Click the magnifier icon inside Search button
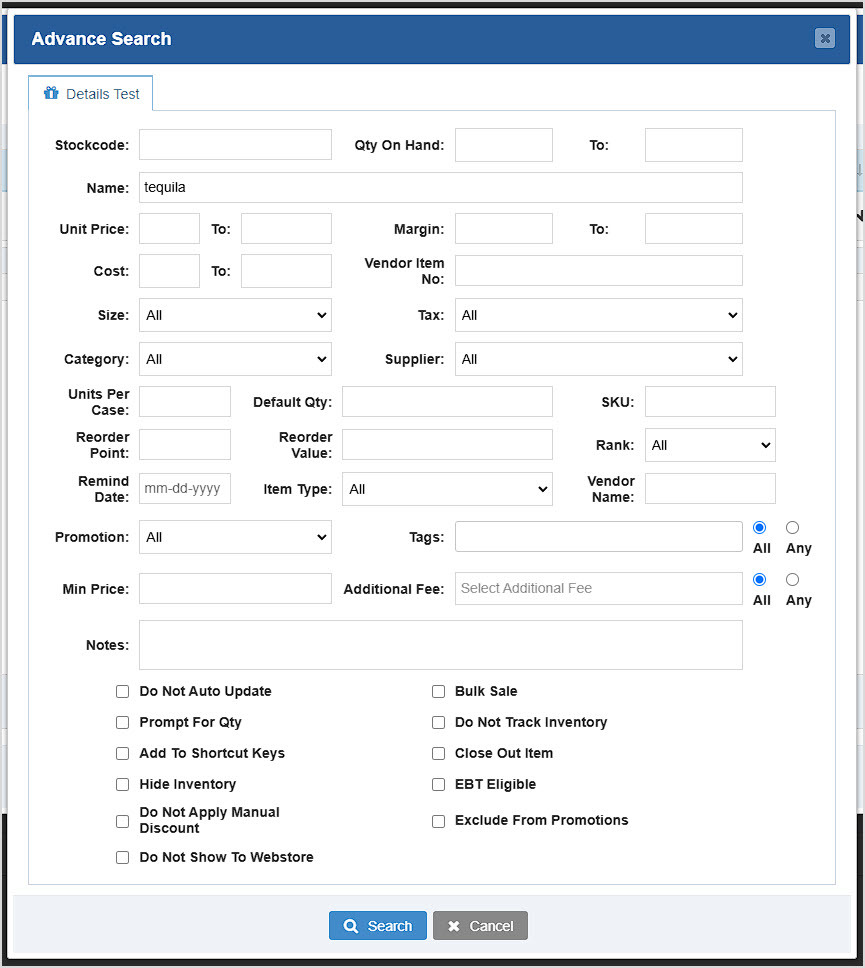The width and height of the screenshot is (865, 968). pyautogui.click(x=352, y=925)
